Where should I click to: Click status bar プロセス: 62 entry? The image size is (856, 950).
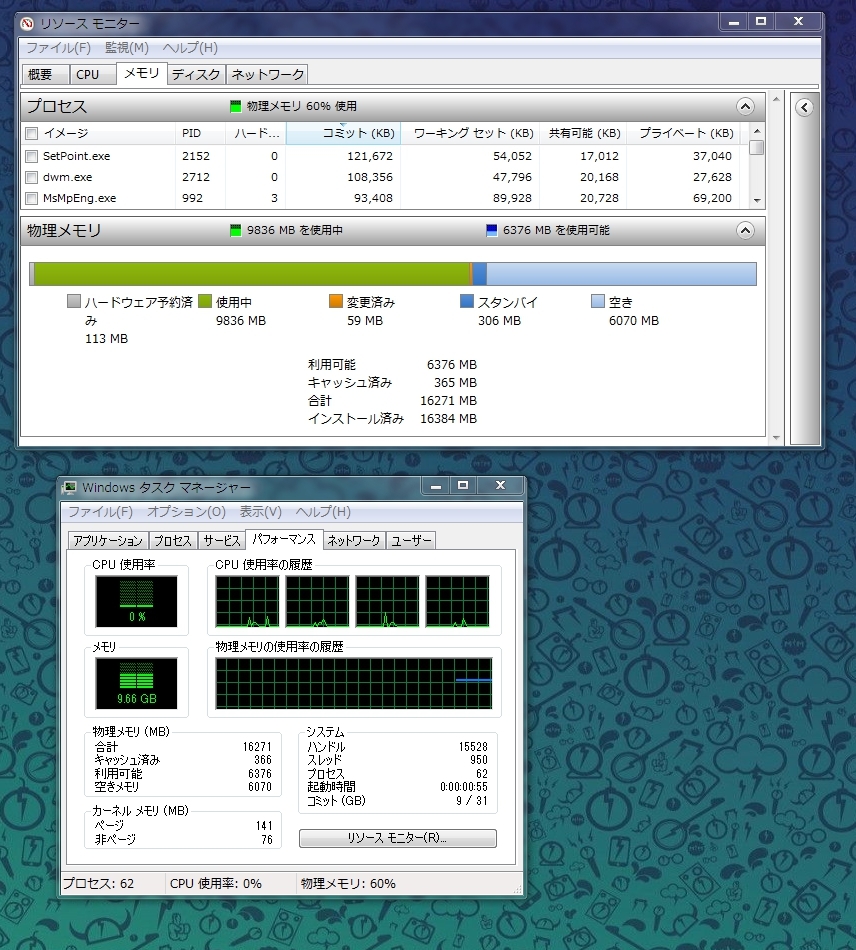pyautogui.click(x=99, y=883)
